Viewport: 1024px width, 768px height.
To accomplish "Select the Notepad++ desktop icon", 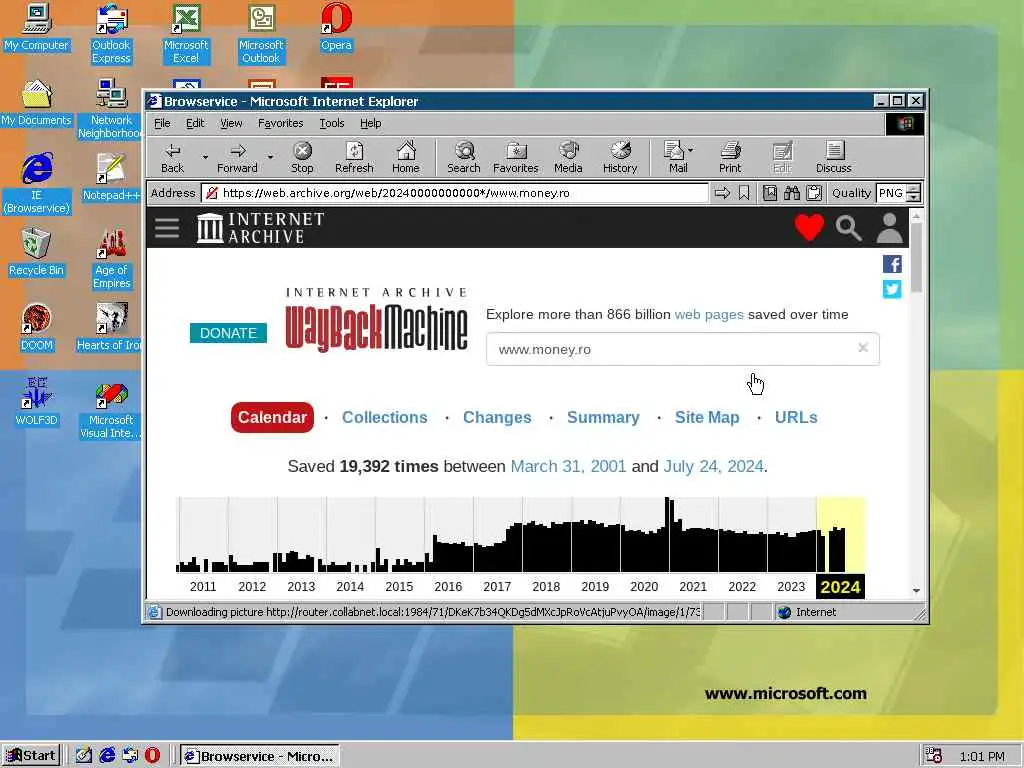I will click(110, 177).
